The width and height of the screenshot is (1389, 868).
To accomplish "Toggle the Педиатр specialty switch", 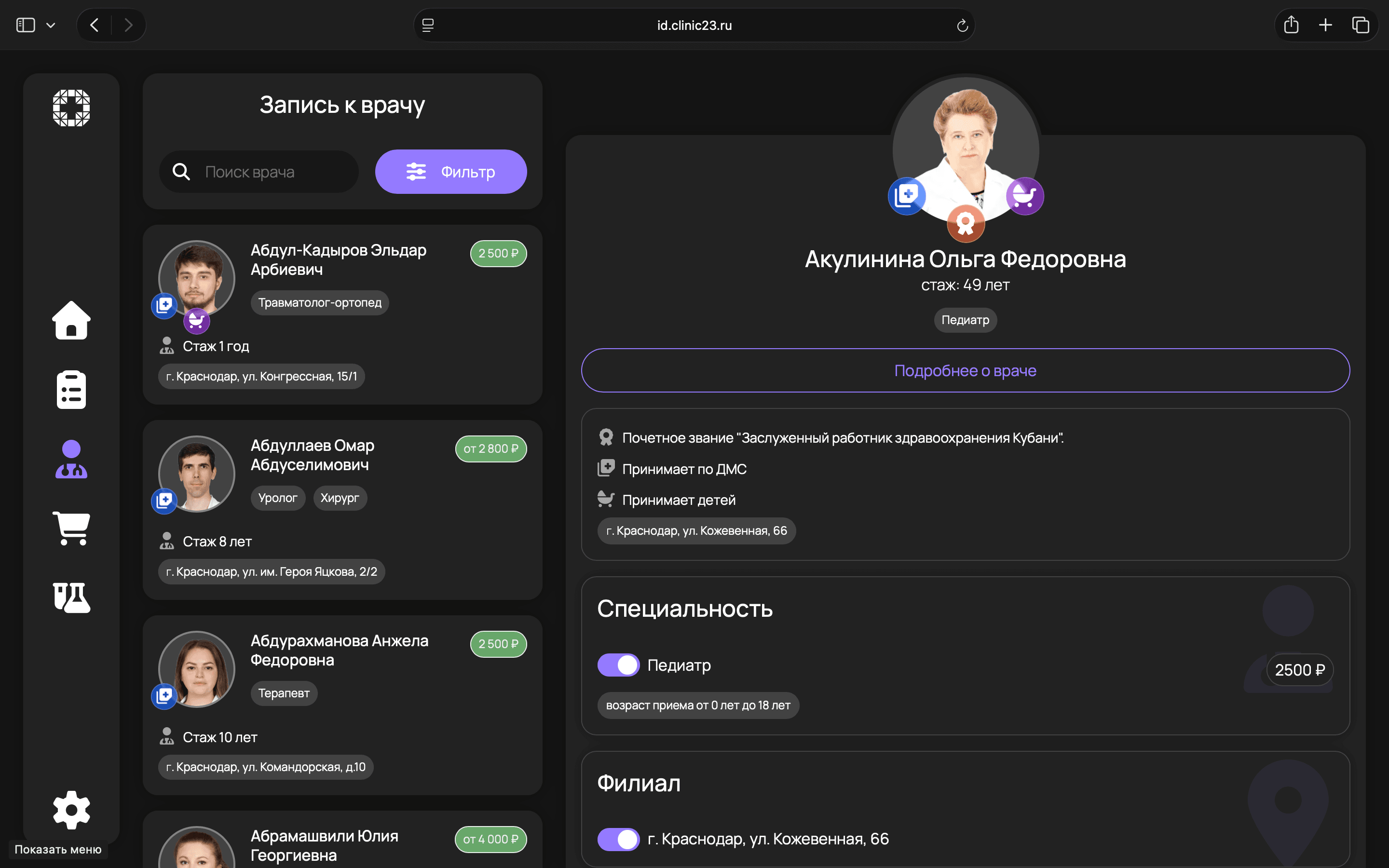I will tap(618, 665).
